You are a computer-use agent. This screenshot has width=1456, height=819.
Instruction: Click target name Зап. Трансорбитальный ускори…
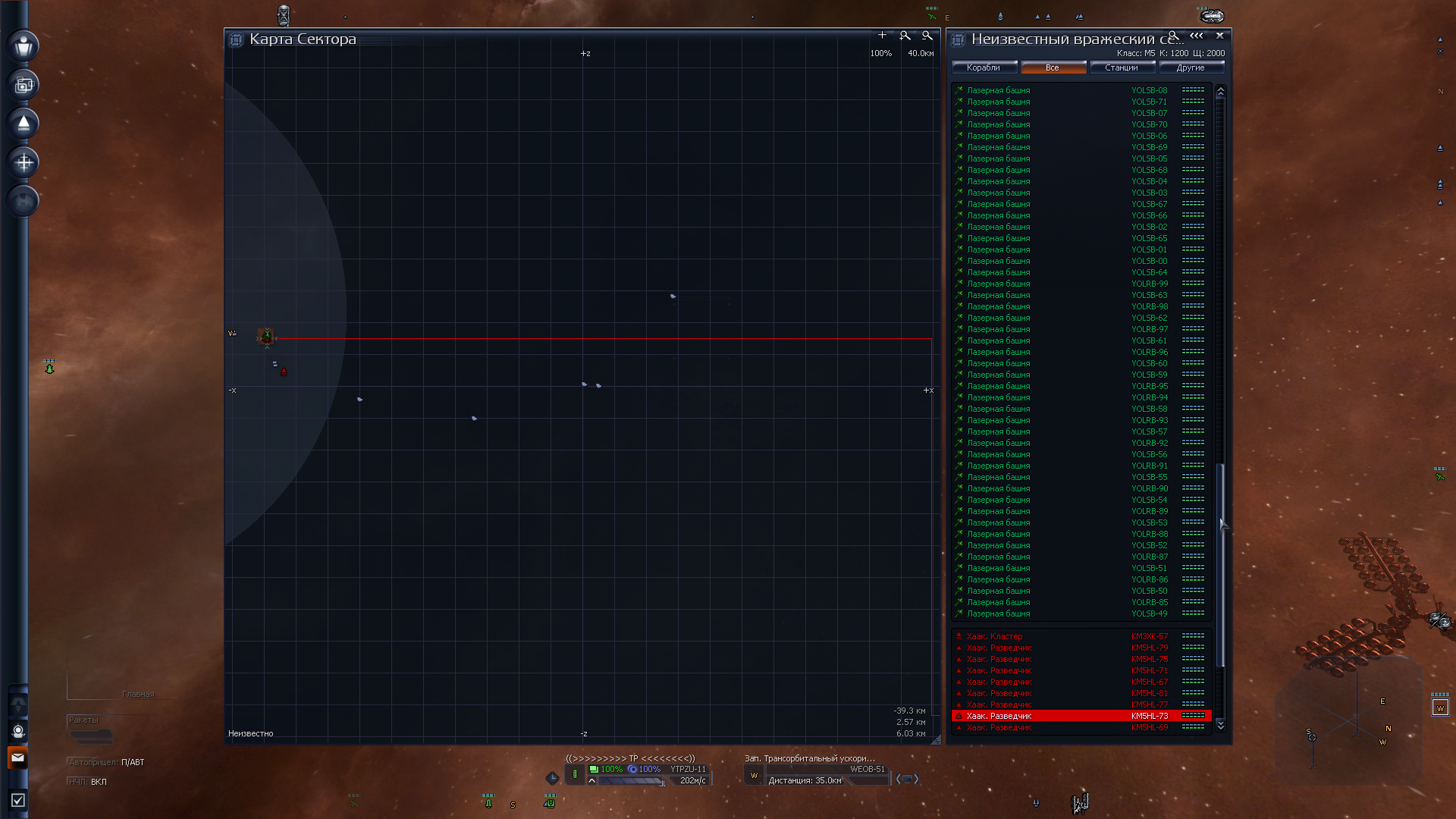pyautogui.click(x=809, y=758)
